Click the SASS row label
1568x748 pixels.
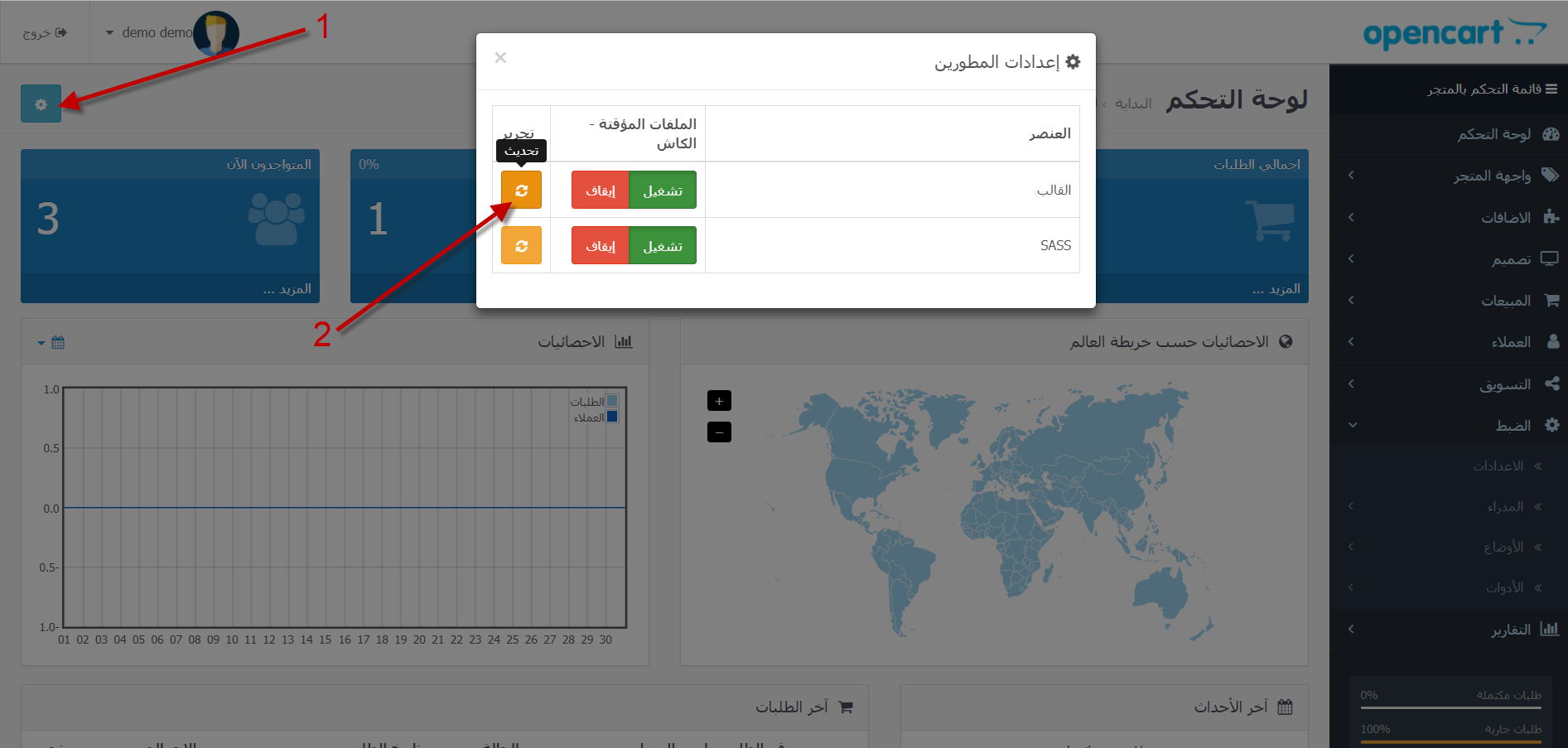1055,245
